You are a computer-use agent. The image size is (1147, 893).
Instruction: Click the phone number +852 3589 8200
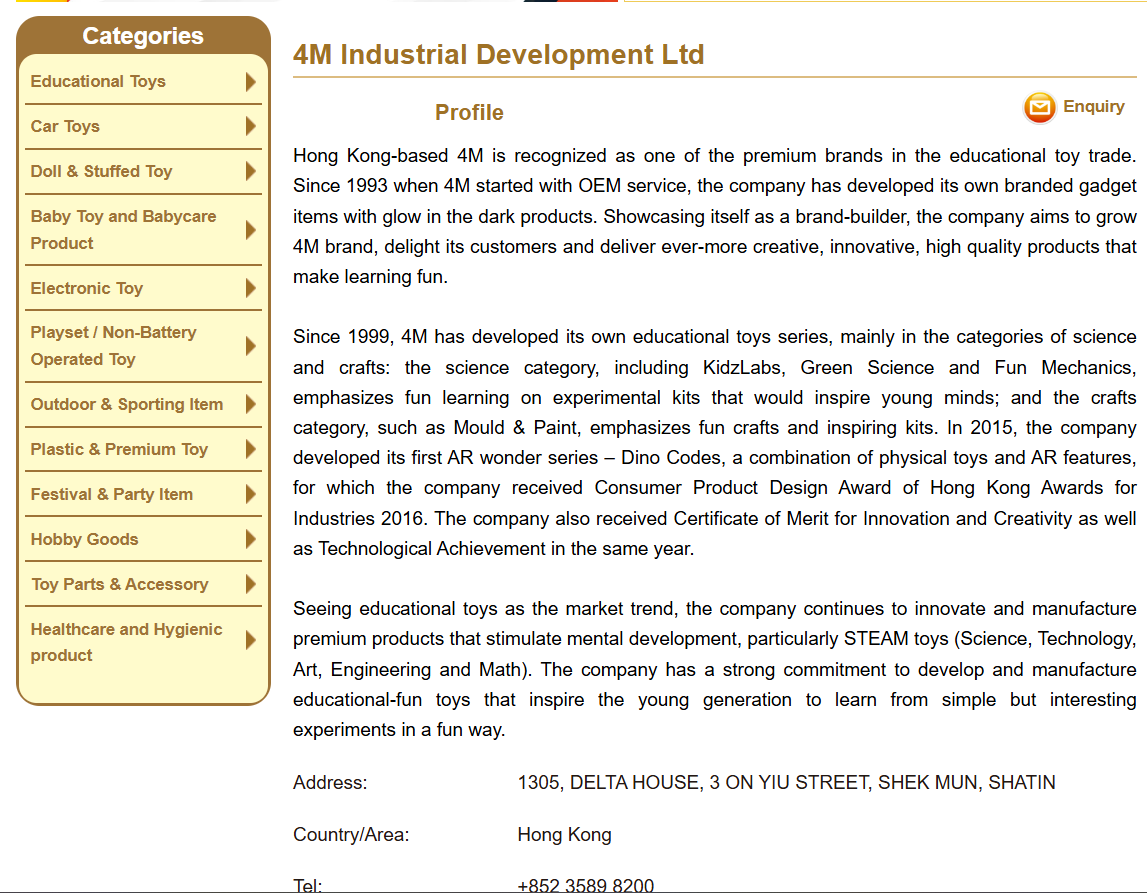pyautogui.click(x=585, y=885)
